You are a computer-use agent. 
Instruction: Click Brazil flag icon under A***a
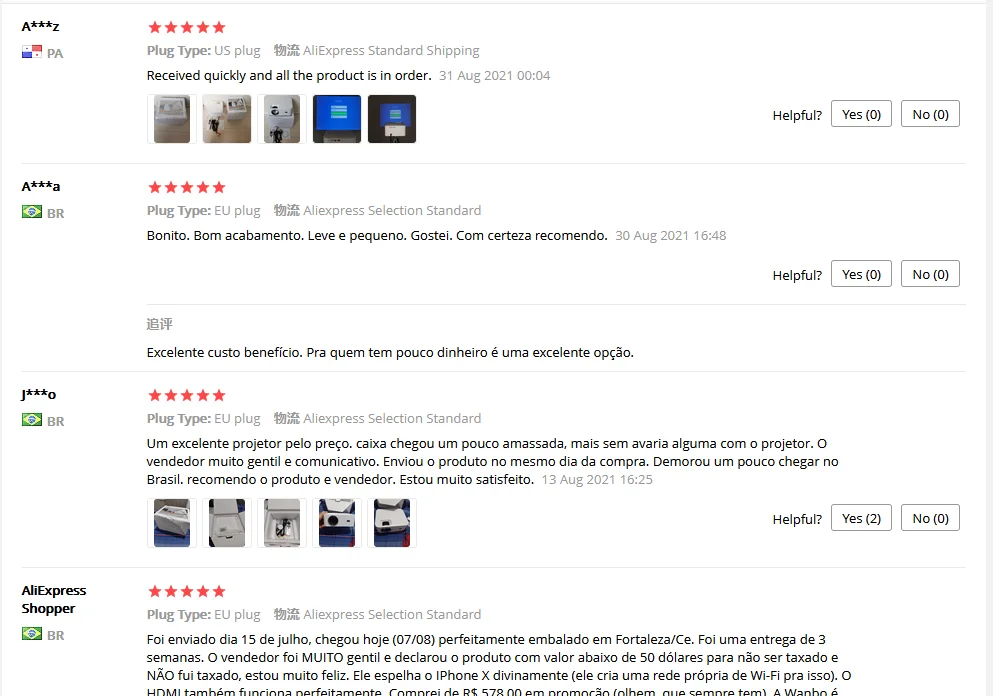tap(32, 212)
